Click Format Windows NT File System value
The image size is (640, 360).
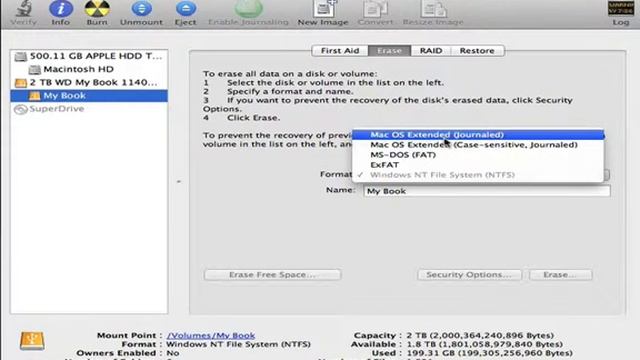[238, 344]
